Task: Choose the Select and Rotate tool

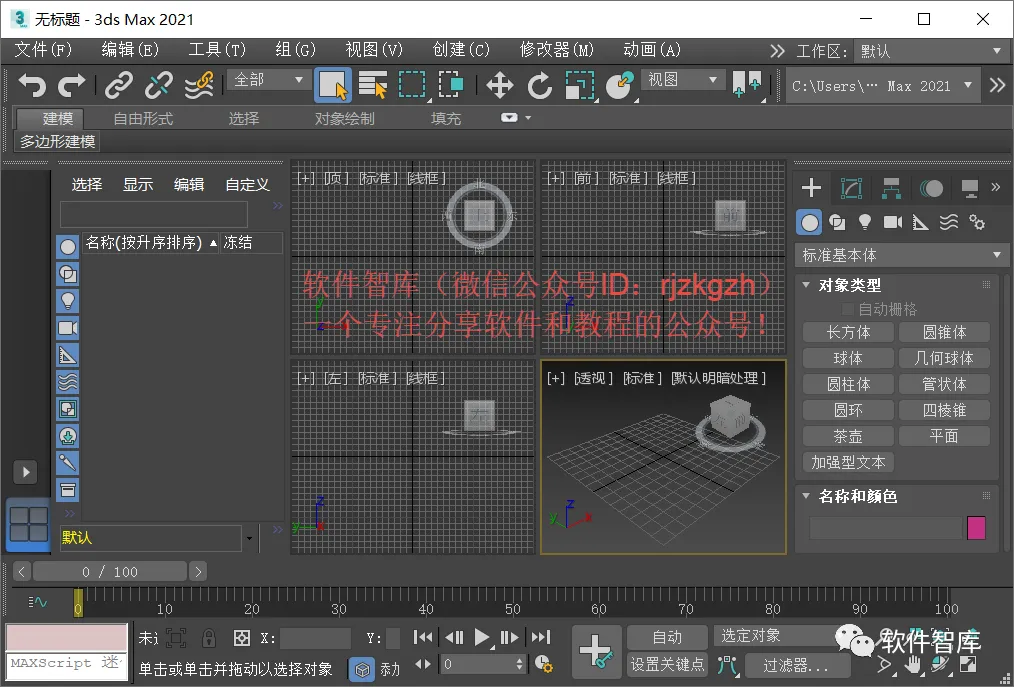Action: (539, 85)
